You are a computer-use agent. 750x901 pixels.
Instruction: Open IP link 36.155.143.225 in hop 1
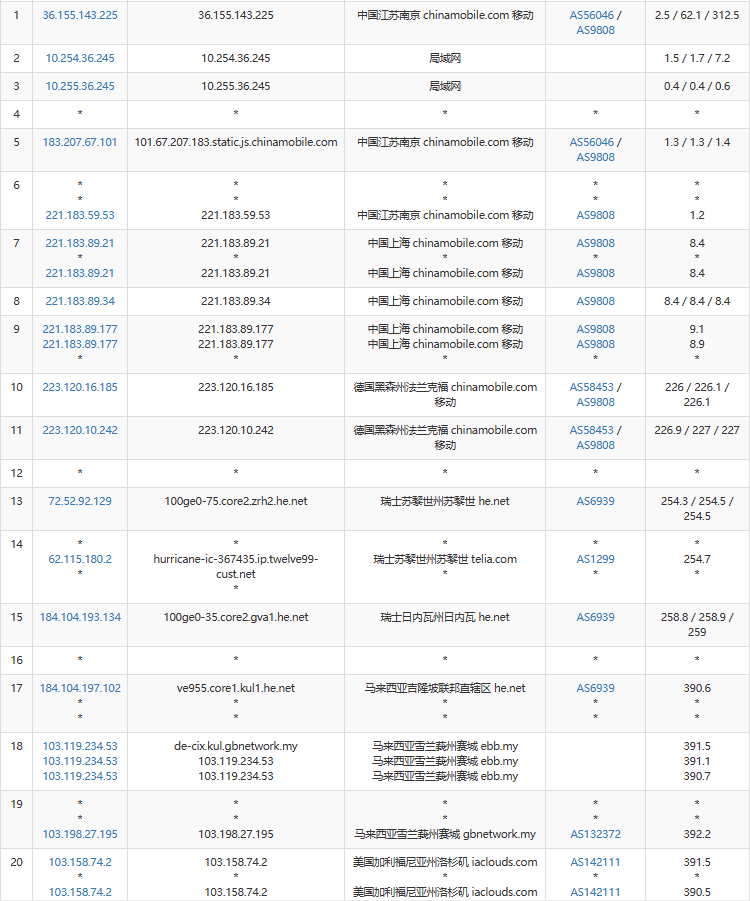tap(80, 16)
